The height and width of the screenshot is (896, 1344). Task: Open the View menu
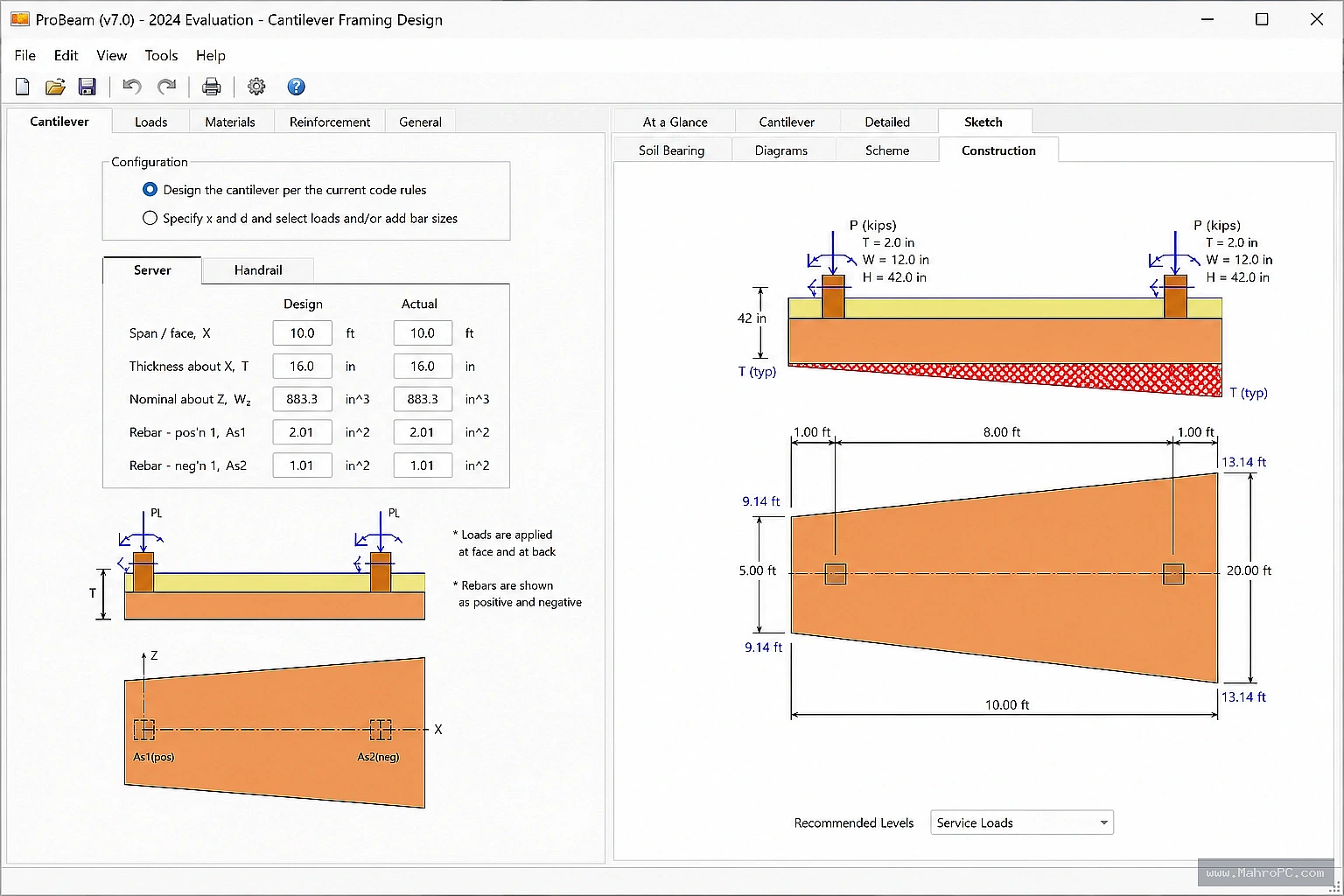point(111,55)
